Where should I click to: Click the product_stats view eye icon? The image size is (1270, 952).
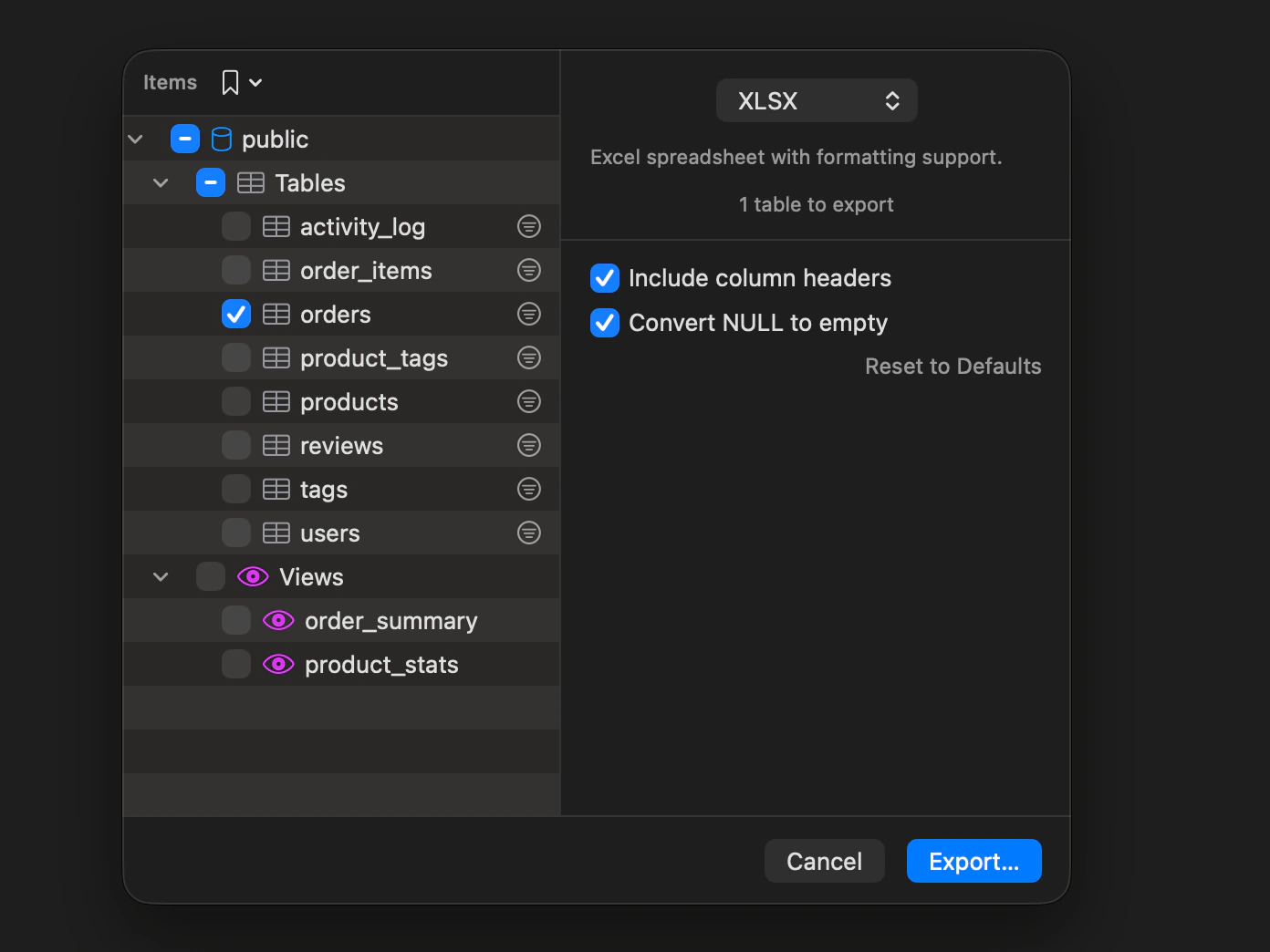[x=278, y=664]
